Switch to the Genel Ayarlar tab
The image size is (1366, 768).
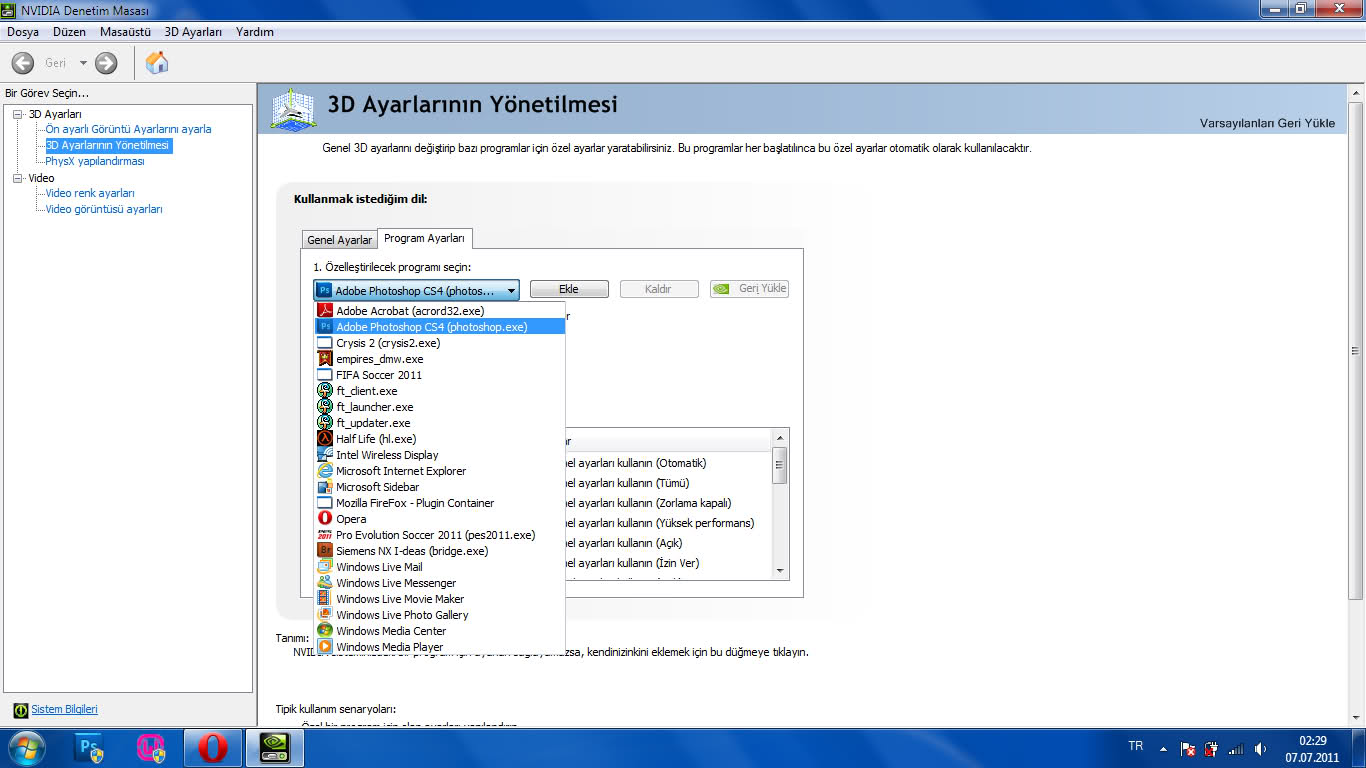point(339,240)
